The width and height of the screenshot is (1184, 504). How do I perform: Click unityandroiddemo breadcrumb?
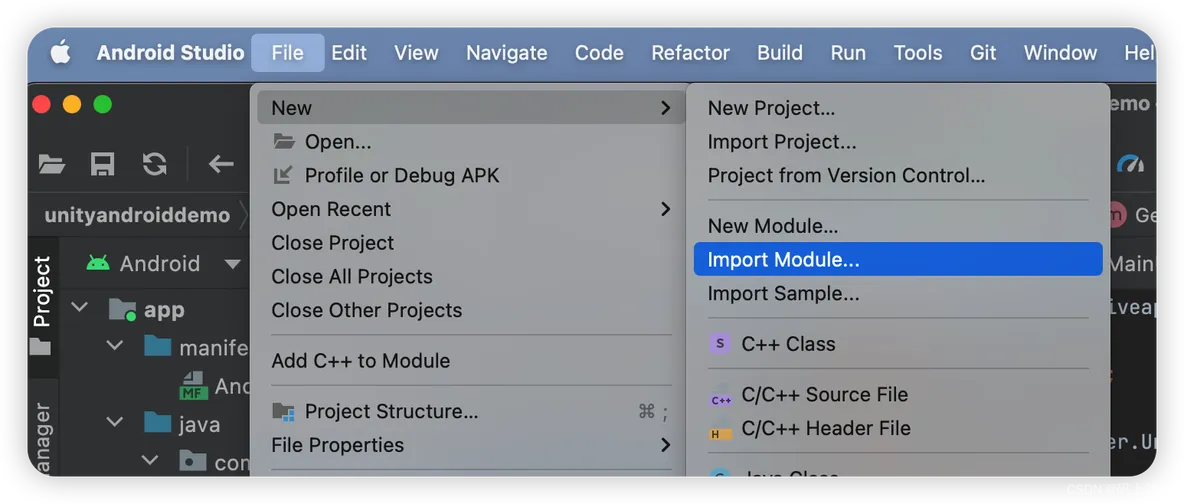[x=137, y=215]
